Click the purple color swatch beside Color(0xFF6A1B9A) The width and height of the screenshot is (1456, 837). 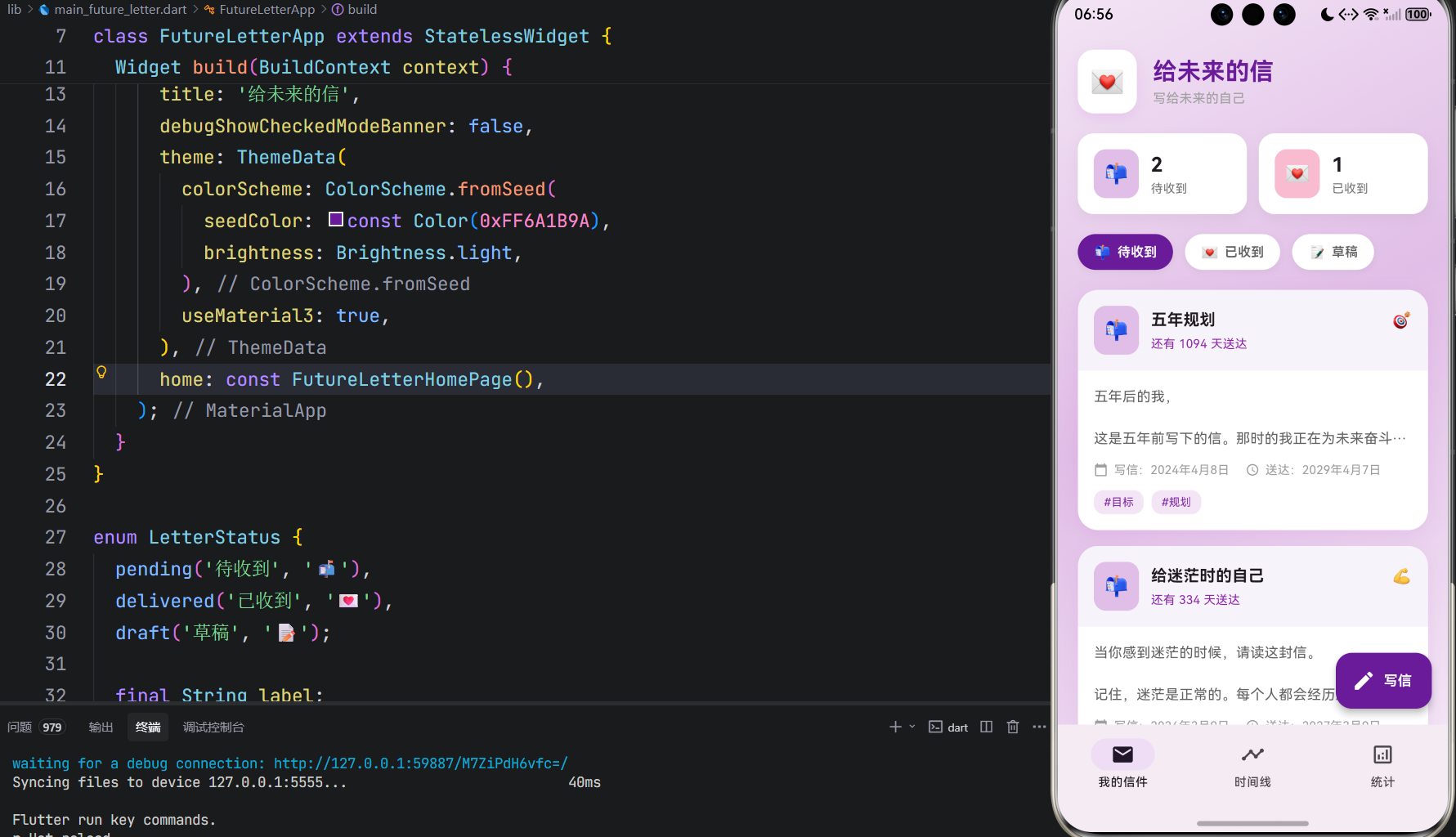click(335, 219)
